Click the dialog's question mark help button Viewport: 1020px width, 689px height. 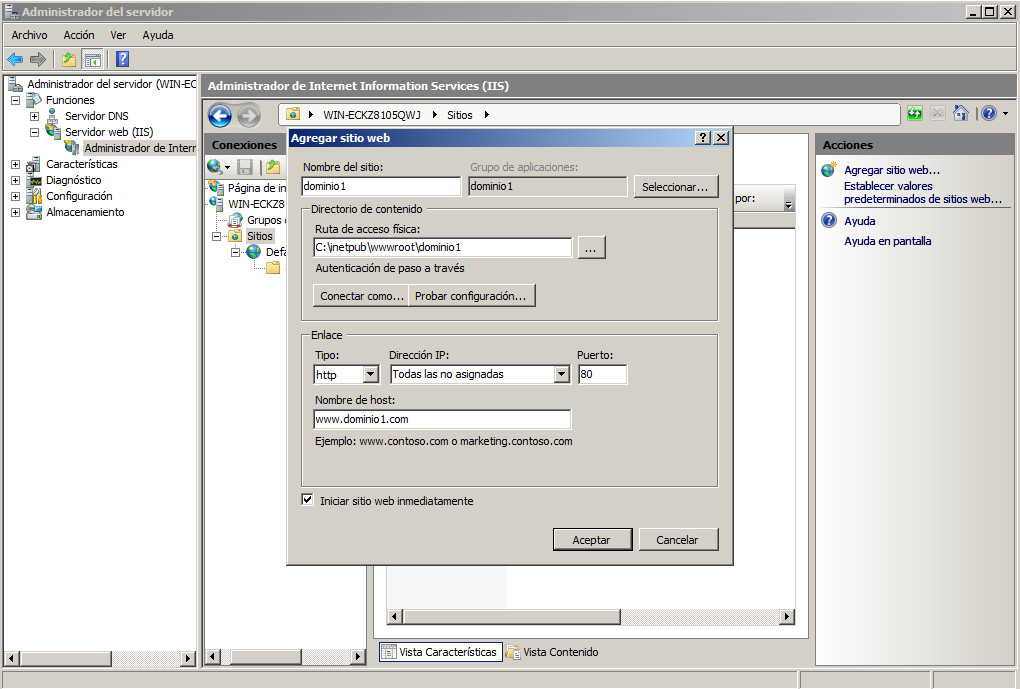coord(703,138)
